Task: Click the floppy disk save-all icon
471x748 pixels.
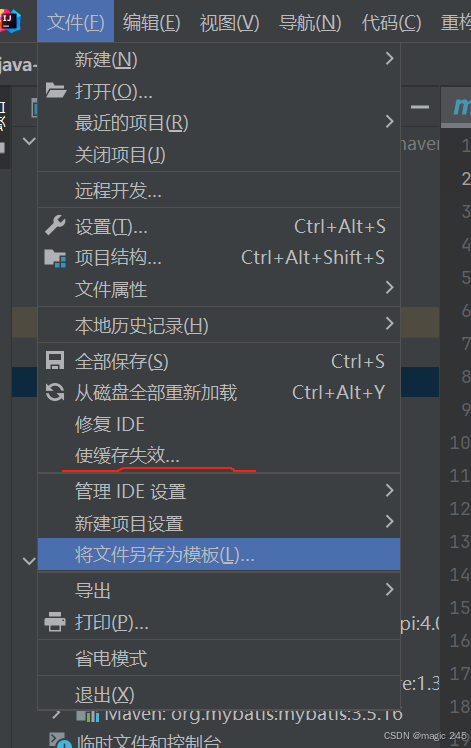Action: (55, 361)
